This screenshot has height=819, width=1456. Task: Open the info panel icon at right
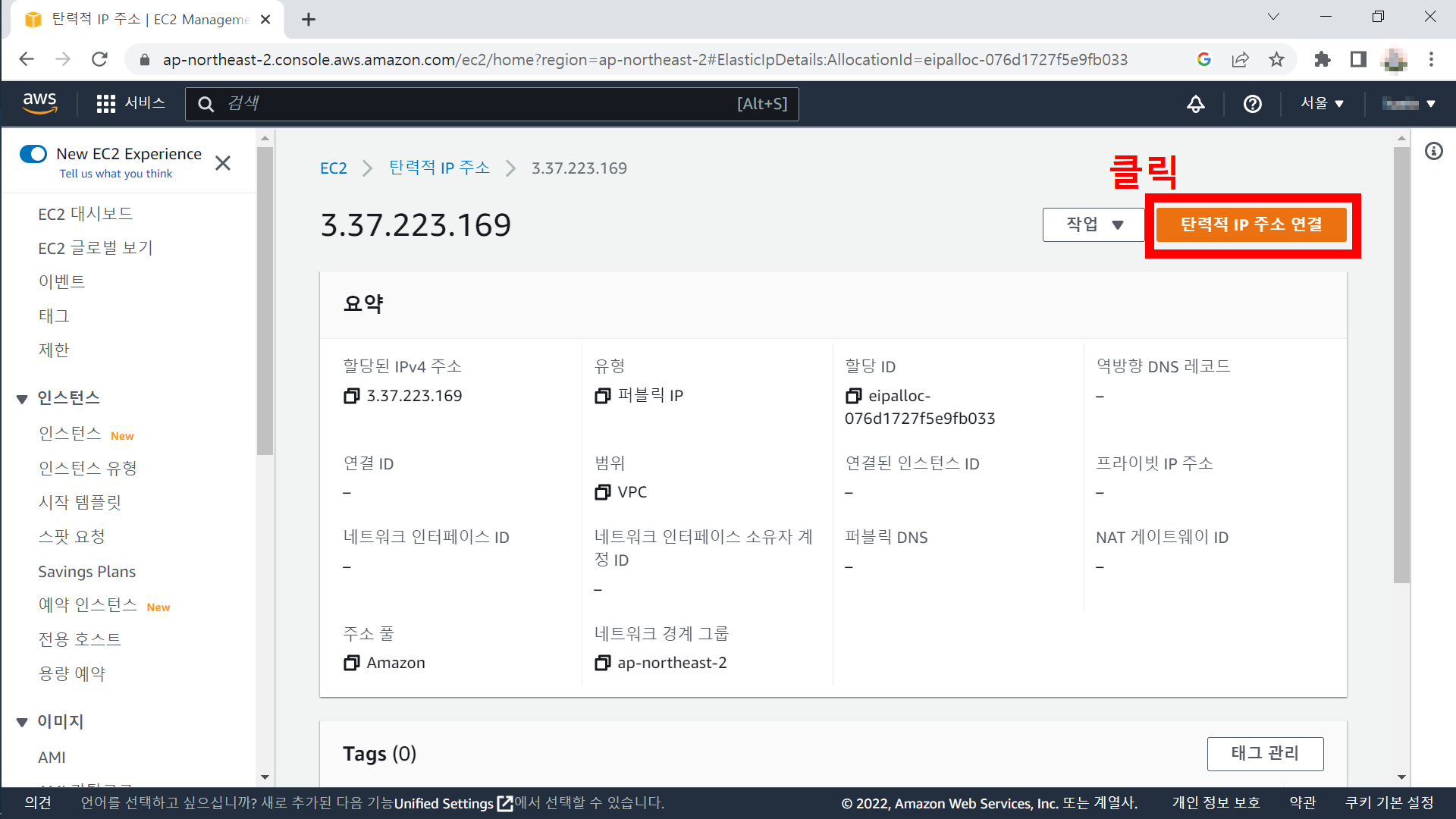[1433, 151]
